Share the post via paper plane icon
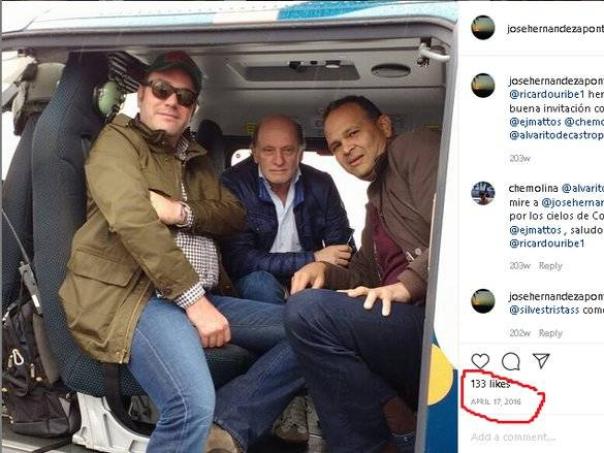This screenshot has width=604, height=453. pyautogui.click(x=540, y=361)
